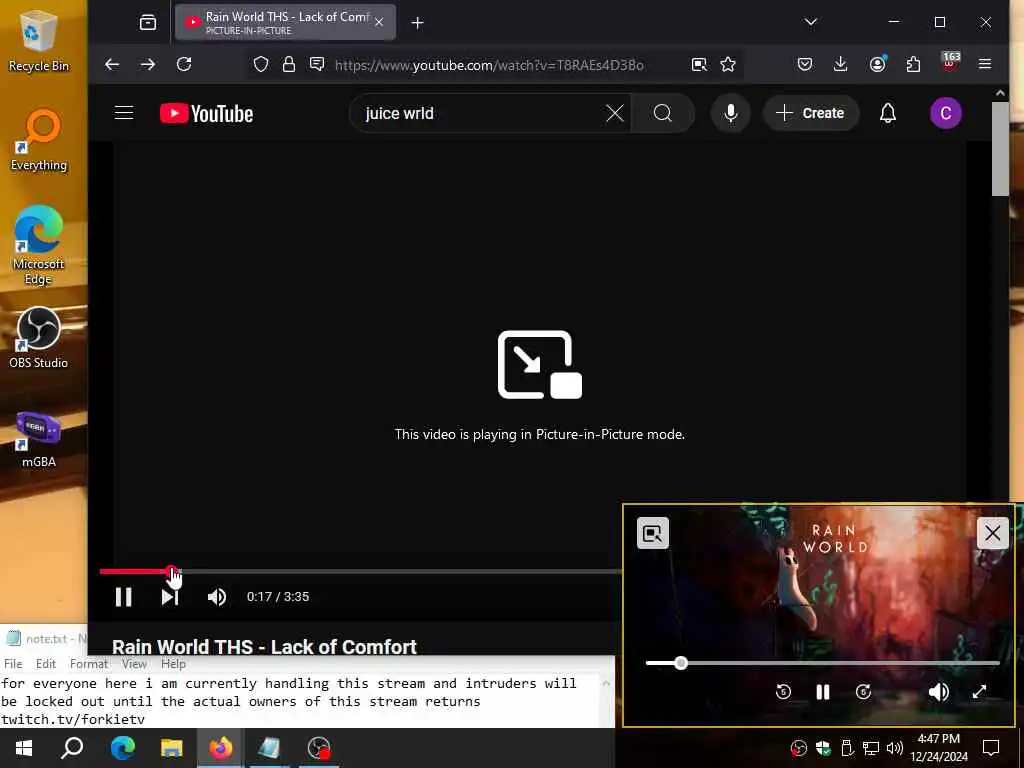Image resolution: width=1024 pixels, height=768 pixels.
Task: Open File Explorer from taskbar
Action: (171, 748)
